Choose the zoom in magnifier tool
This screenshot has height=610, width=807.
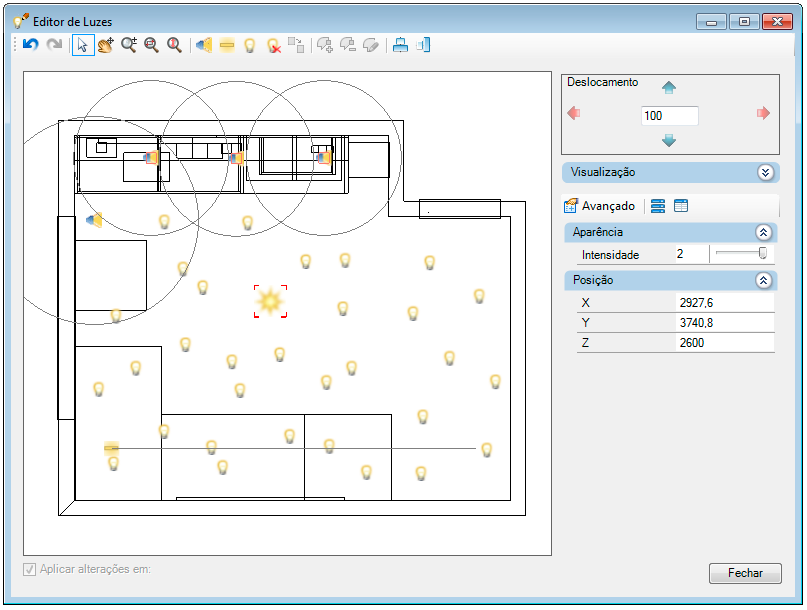(x=129, y=45)
